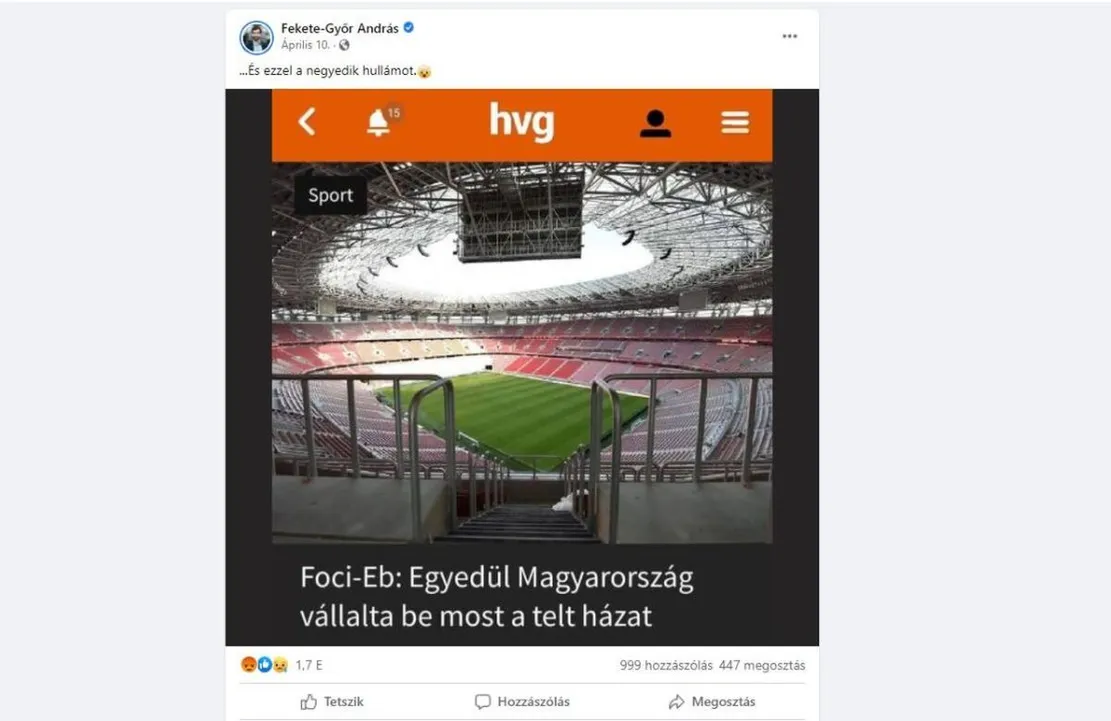This screenshot has height=721, width=1111.
Task: Click the hvg back arrow icon
Action: coord(307,122)
